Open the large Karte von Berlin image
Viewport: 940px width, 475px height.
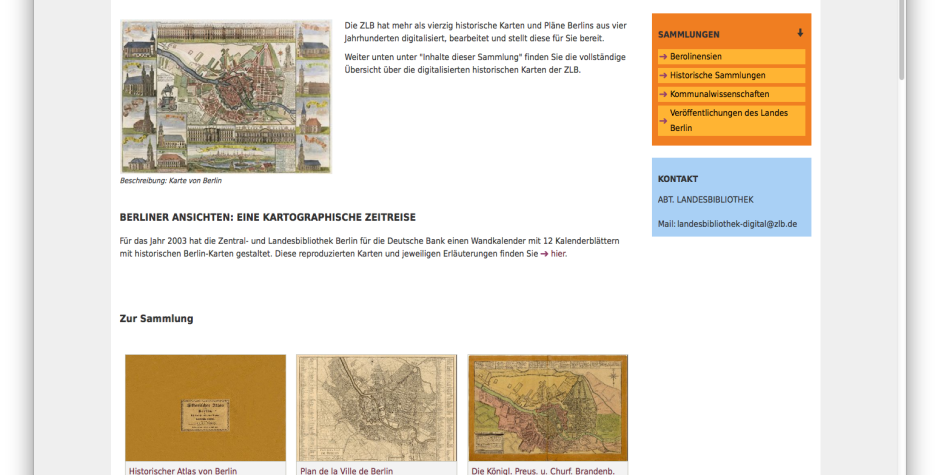click(x=226, y=97)
